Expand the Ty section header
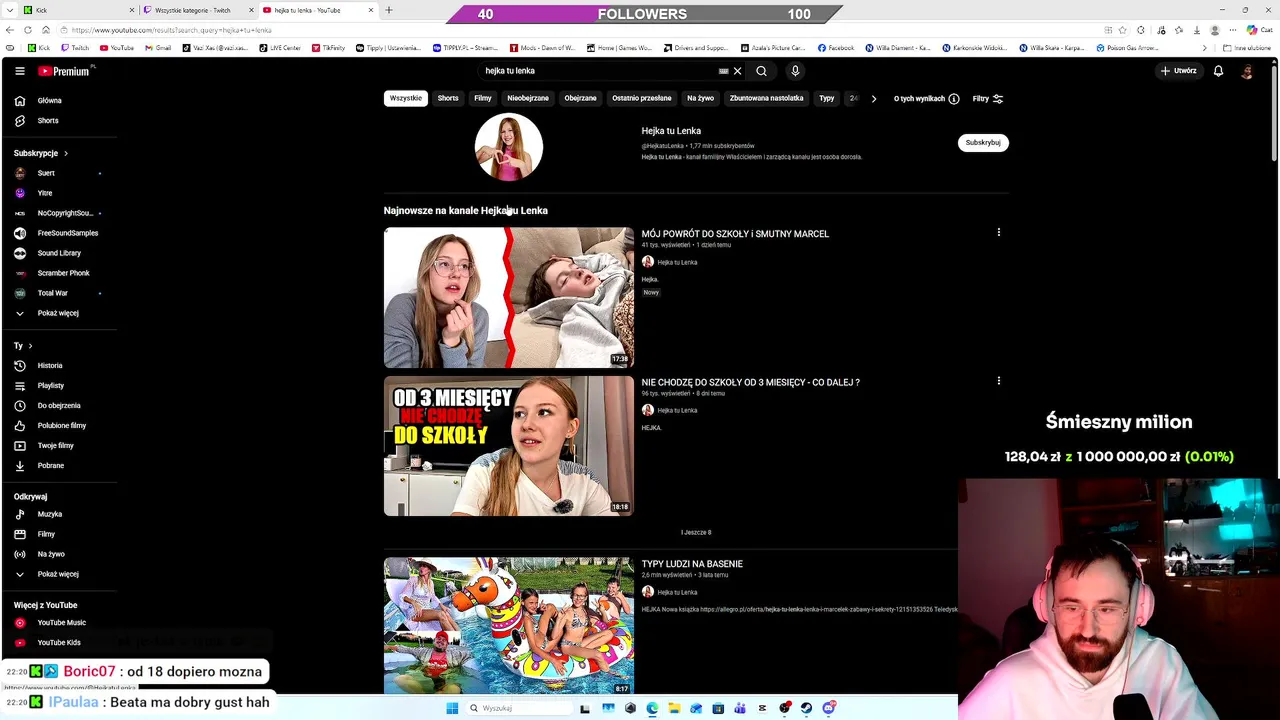Screen dimensions: 1280x720 (x=23, y=346)
